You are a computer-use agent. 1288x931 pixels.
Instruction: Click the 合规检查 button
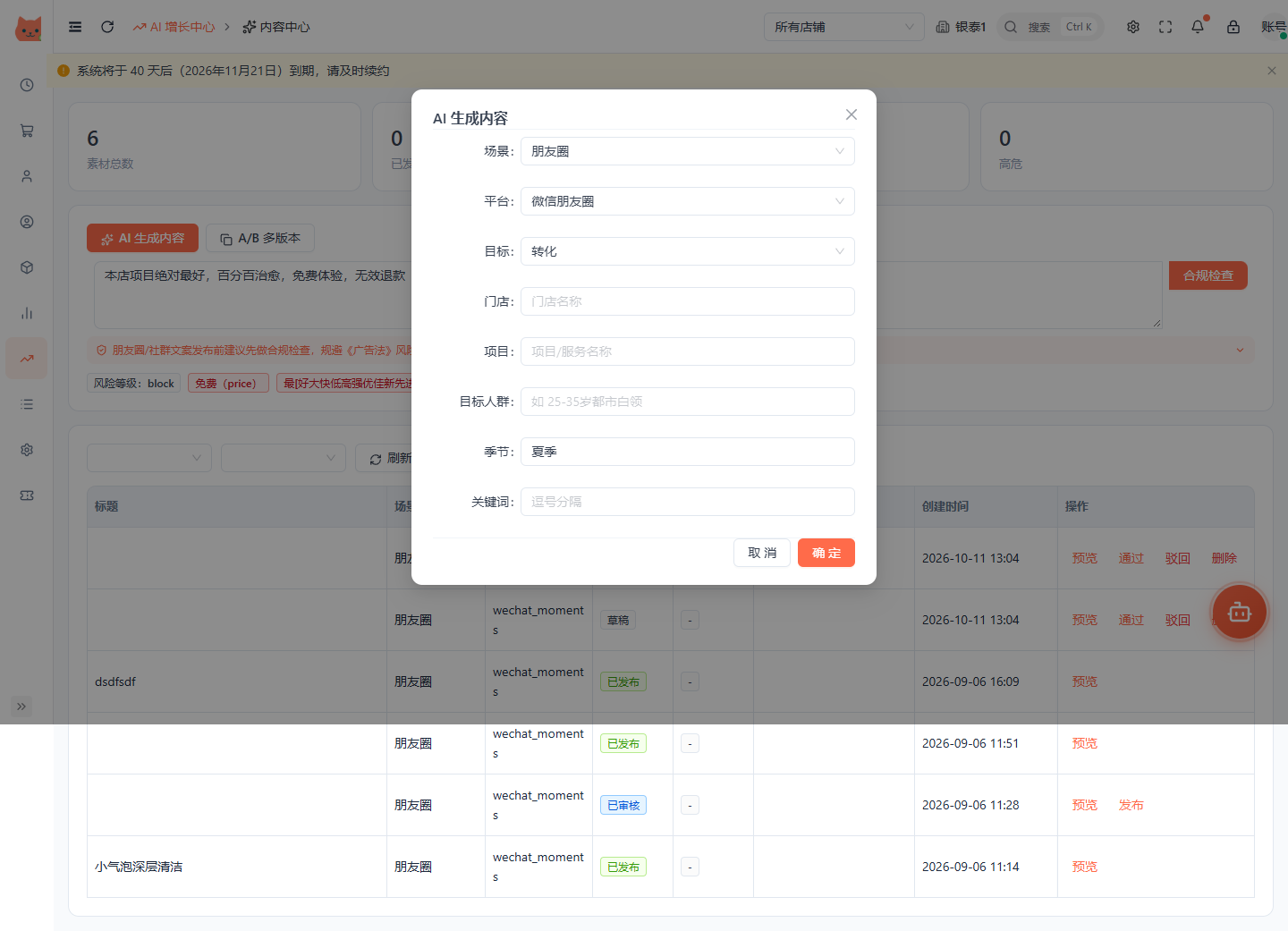[1207, 275]
